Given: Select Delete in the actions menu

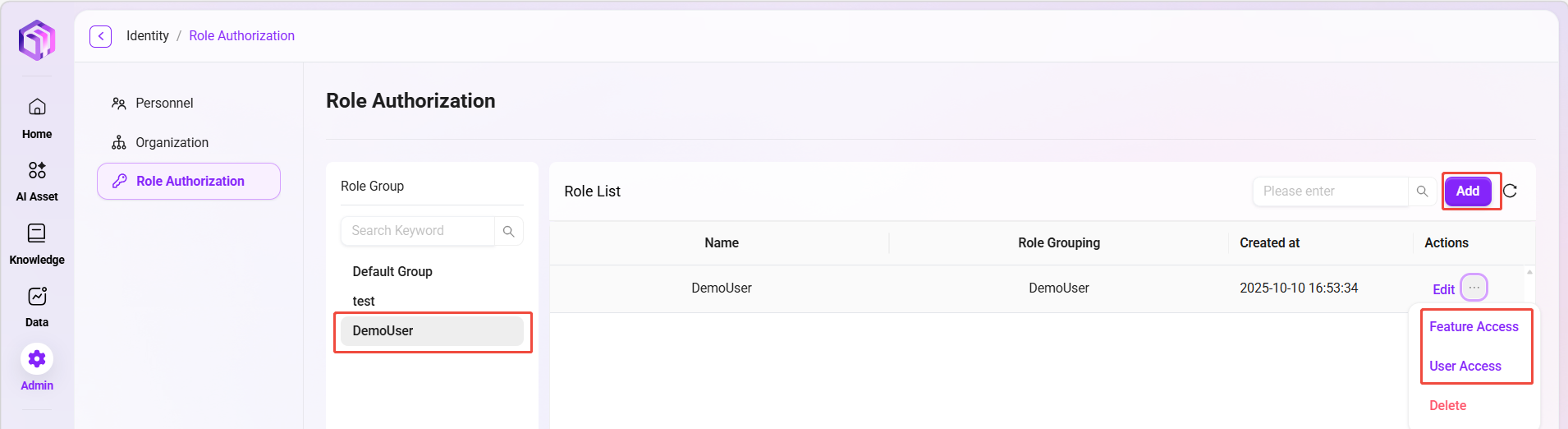Looking at the screenshot, I should [1447, 405].
